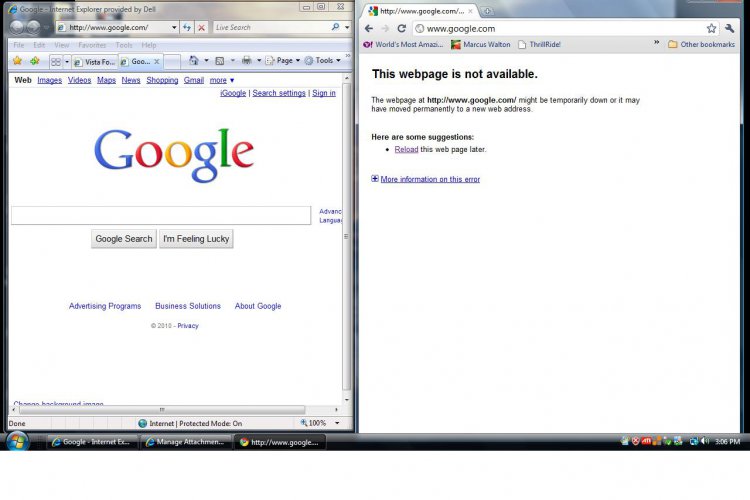Click volume speaker icon in system tray
The height and width of the screenshot is (500, 750).
(x=705, y=441)
